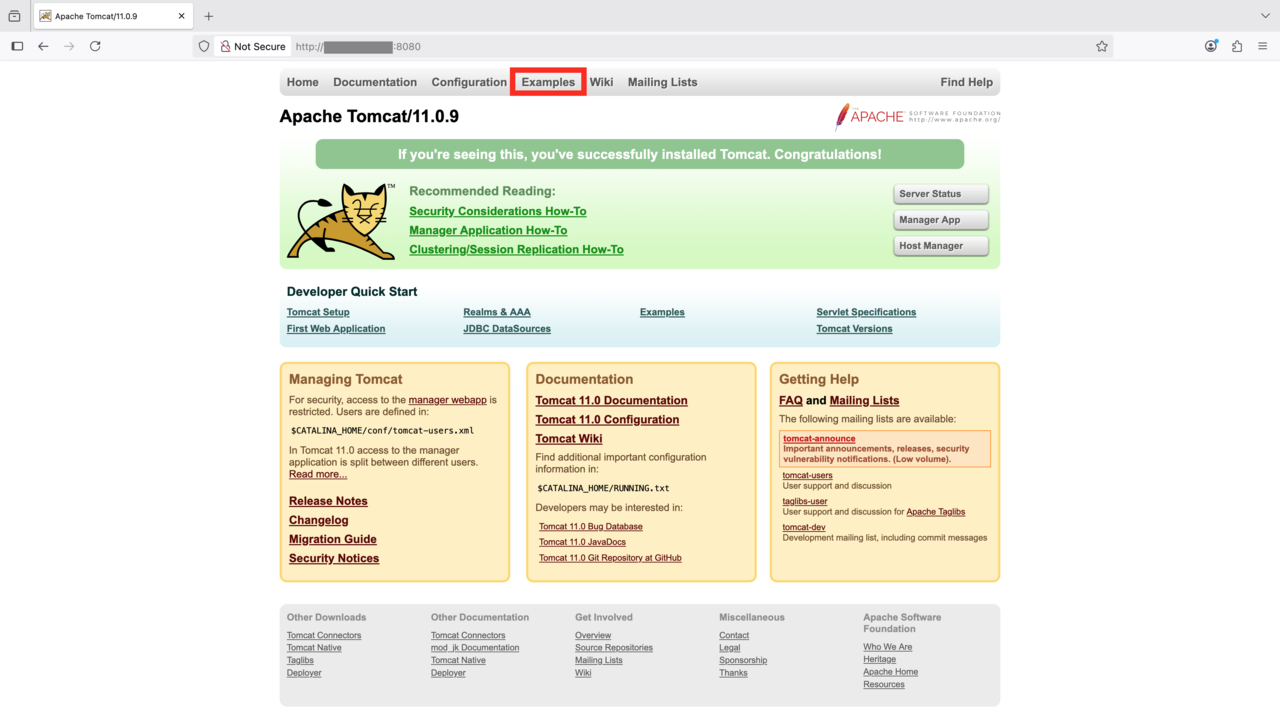Open the Documentation navigation item
This screenshot has height=720, width=1280.
click(x=375, y=82)
